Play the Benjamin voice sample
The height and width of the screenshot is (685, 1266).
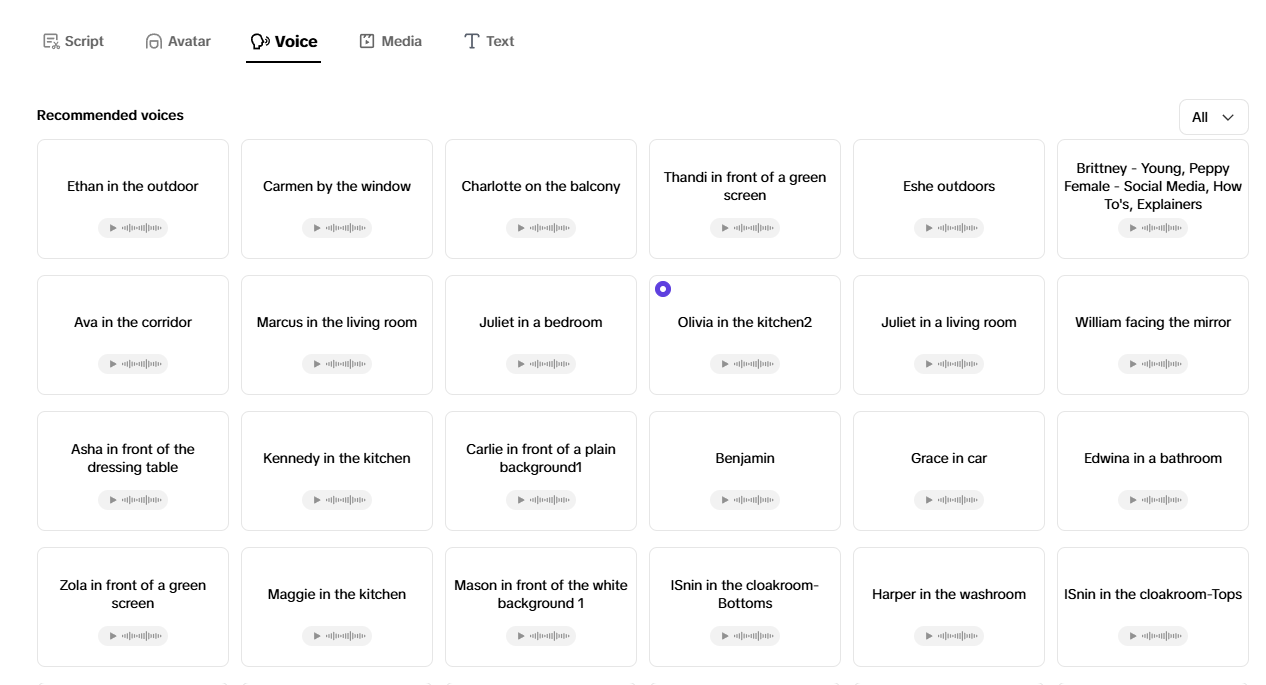click(745, 500)
